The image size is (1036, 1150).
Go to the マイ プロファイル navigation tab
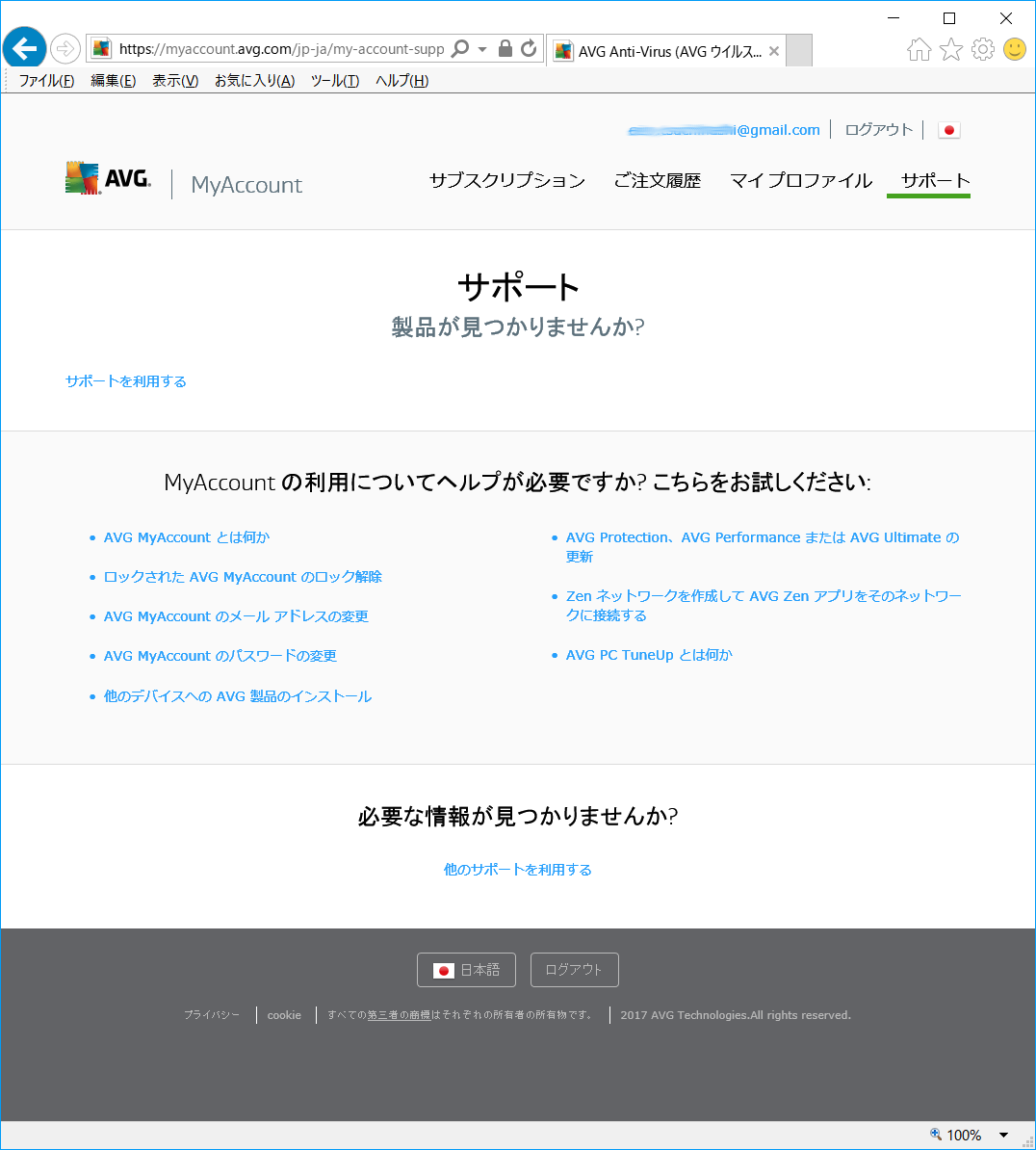801,180
